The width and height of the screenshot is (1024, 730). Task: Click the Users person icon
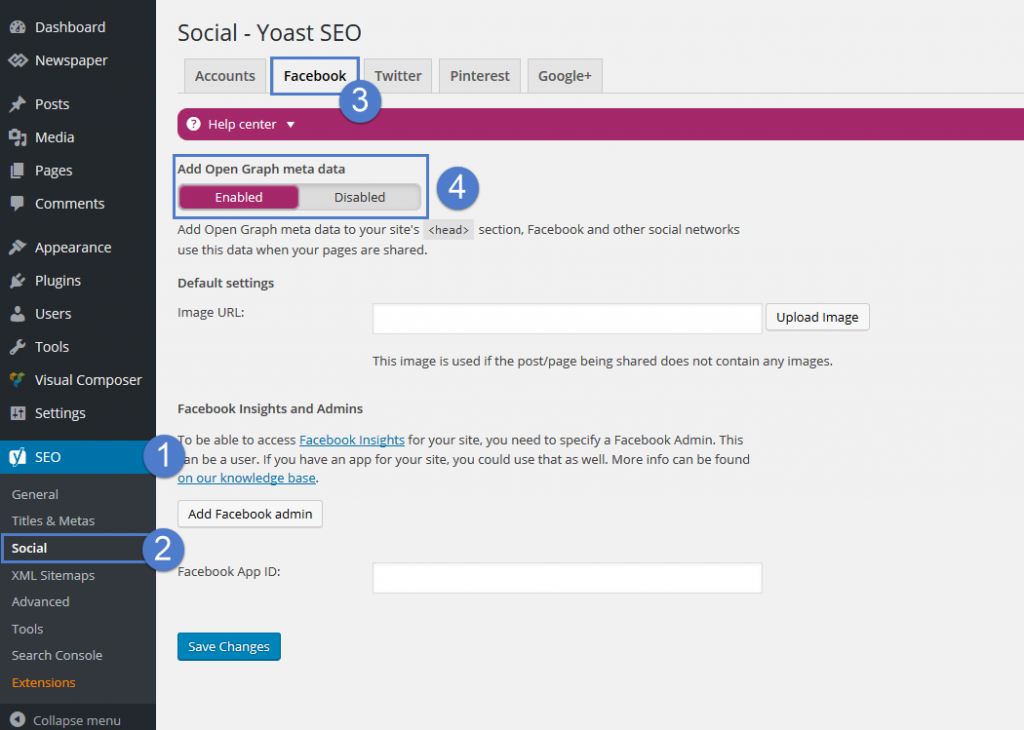click(18, 314)
